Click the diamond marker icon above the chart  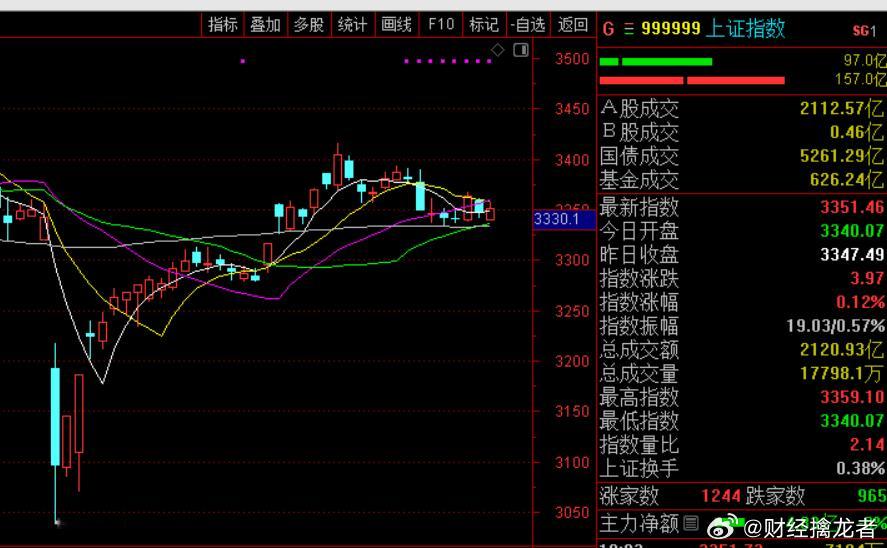pyautogui.click(x=497, y=50)
